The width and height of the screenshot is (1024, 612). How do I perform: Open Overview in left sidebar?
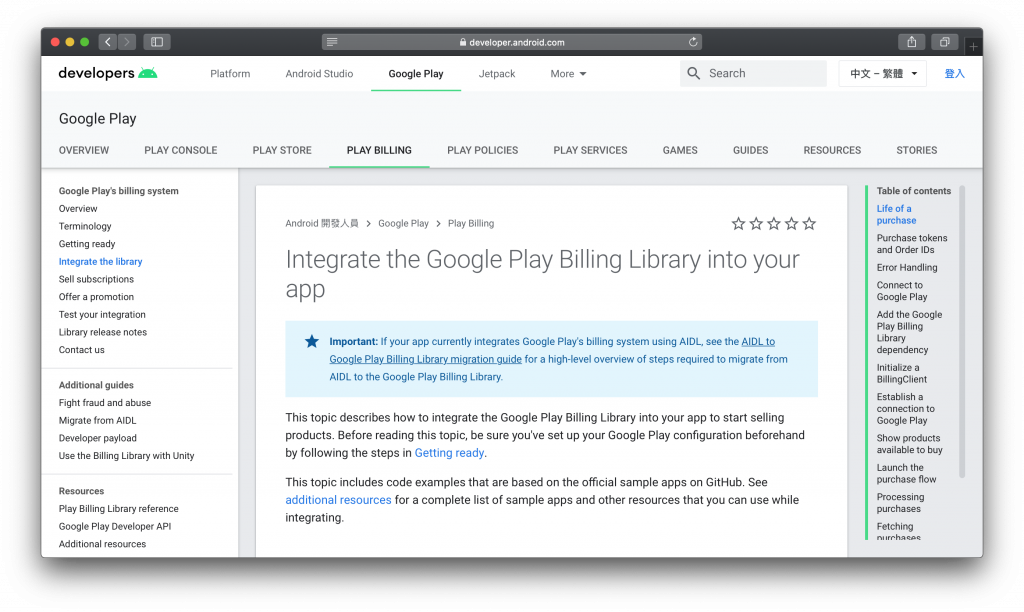(x=78, y=208)
